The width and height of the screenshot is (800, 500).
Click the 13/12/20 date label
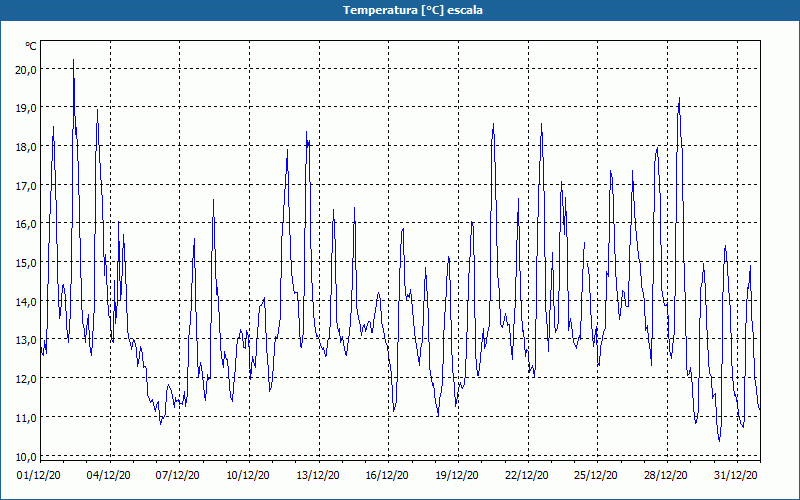pyautogui.click(x=318, y=476)
